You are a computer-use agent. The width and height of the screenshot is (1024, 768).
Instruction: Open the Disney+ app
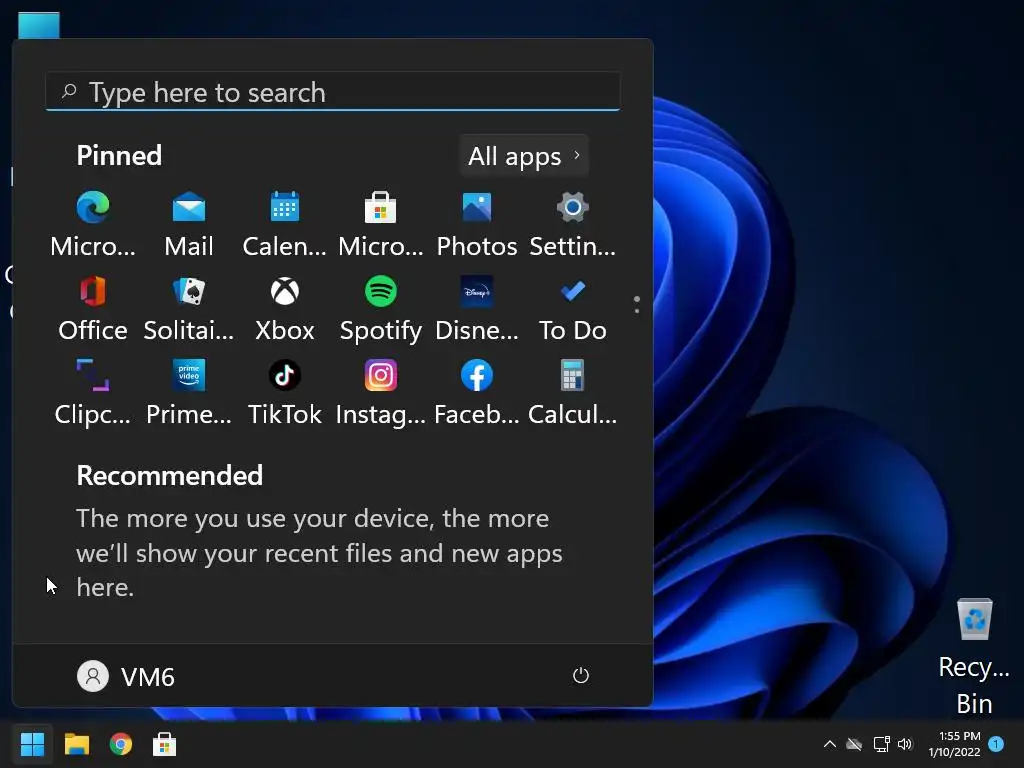(x=477, y=308)
